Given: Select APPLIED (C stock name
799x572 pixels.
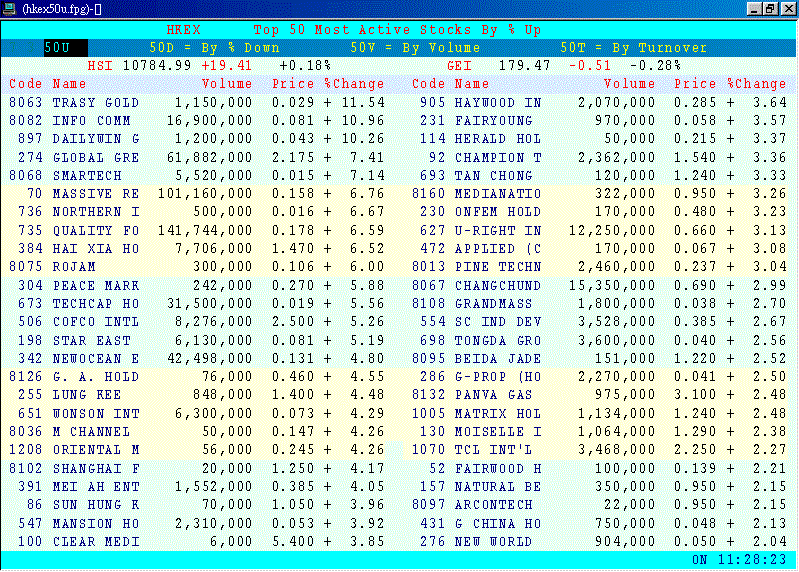Looking at the screenshot, I should click(498, 249).
